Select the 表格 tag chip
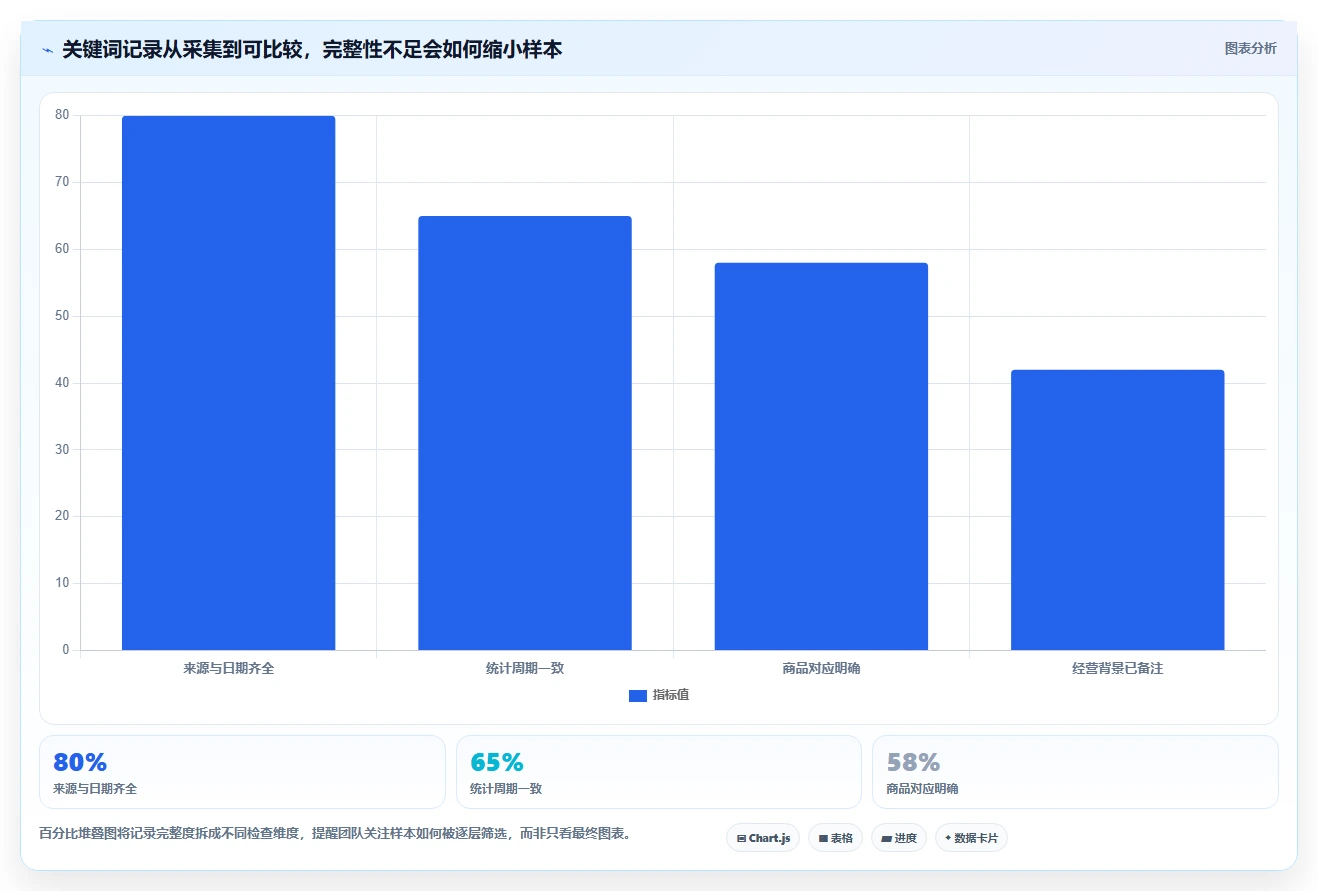 [835, 838]
